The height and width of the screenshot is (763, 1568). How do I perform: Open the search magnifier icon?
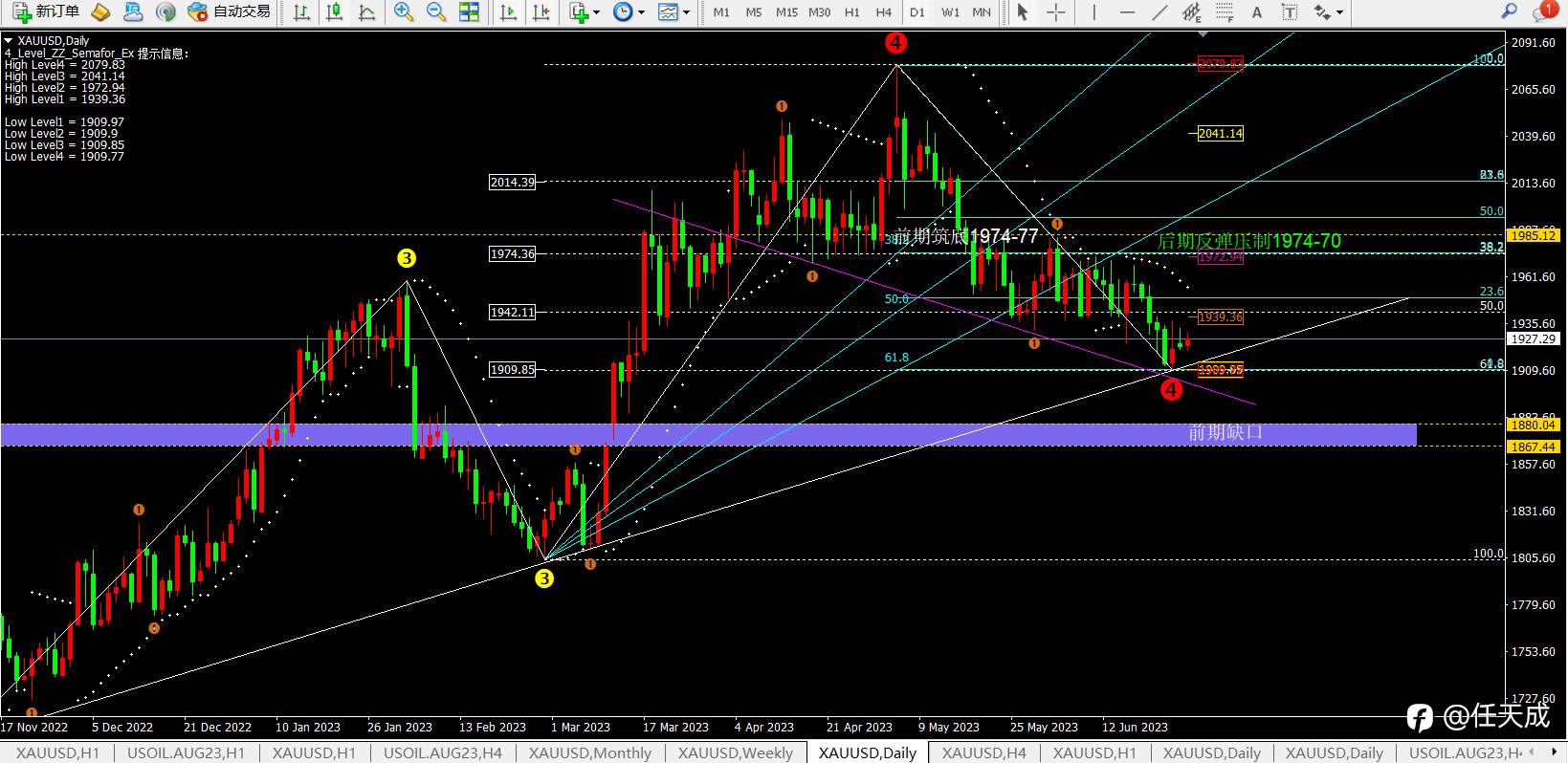click(x=1510, y=11)
